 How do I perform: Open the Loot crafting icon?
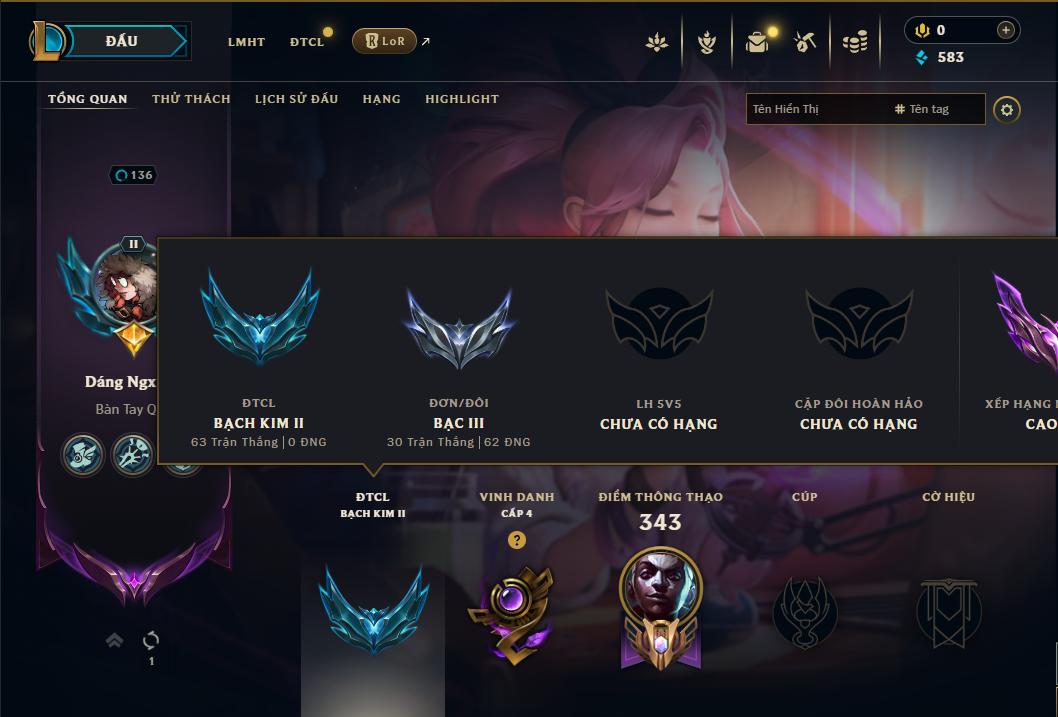(x=804, y=42)
